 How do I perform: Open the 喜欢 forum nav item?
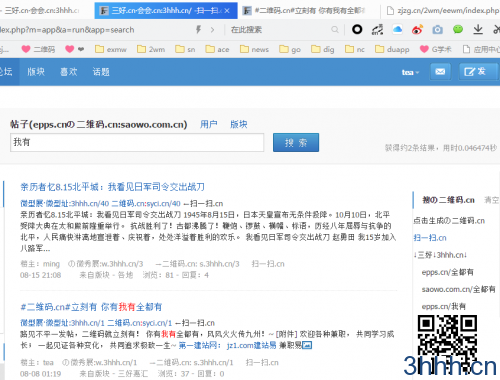(69, 72)
